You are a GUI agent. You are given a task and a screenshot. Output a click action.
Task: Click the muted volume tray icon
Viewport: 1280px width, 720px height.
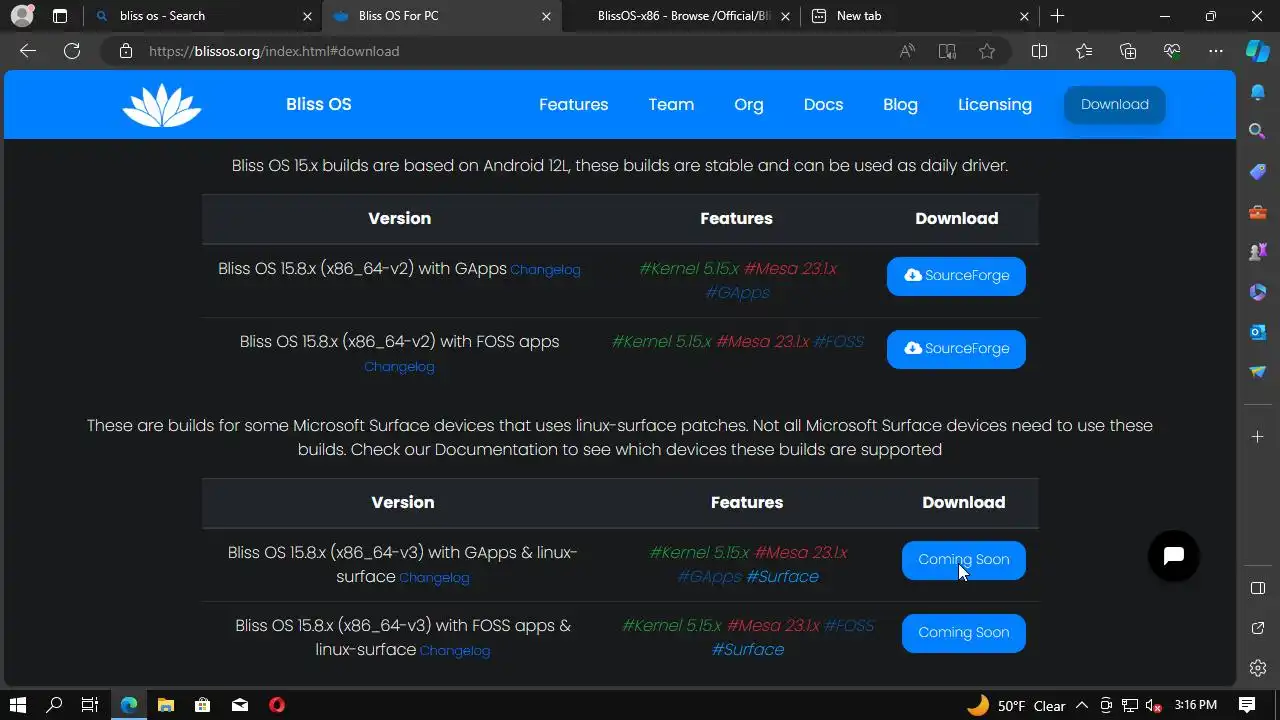click(1153, 705)
